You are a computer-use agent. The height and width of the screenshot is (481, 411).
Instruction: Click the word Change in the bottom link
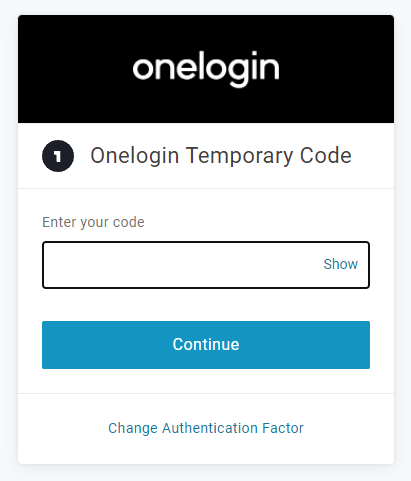point(133,428)
